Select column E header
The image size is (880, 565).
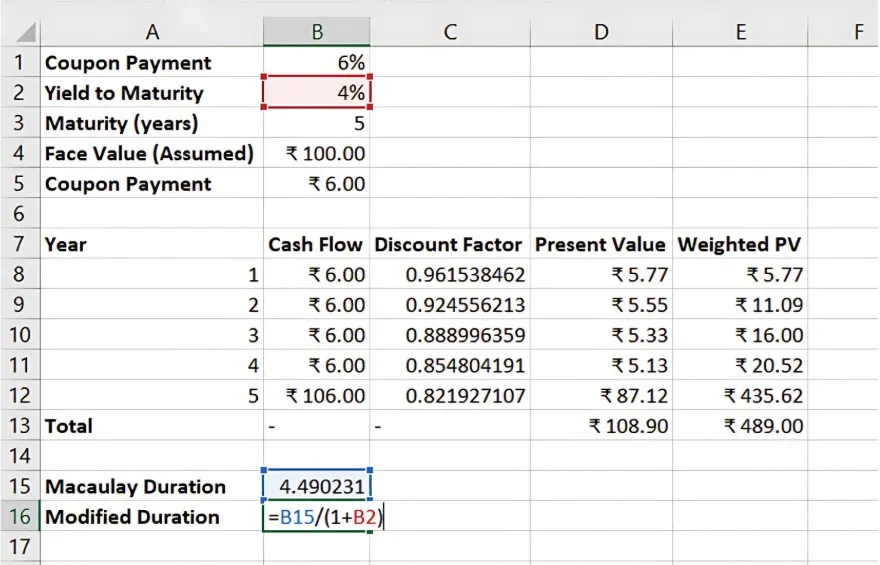pos(741,33)
